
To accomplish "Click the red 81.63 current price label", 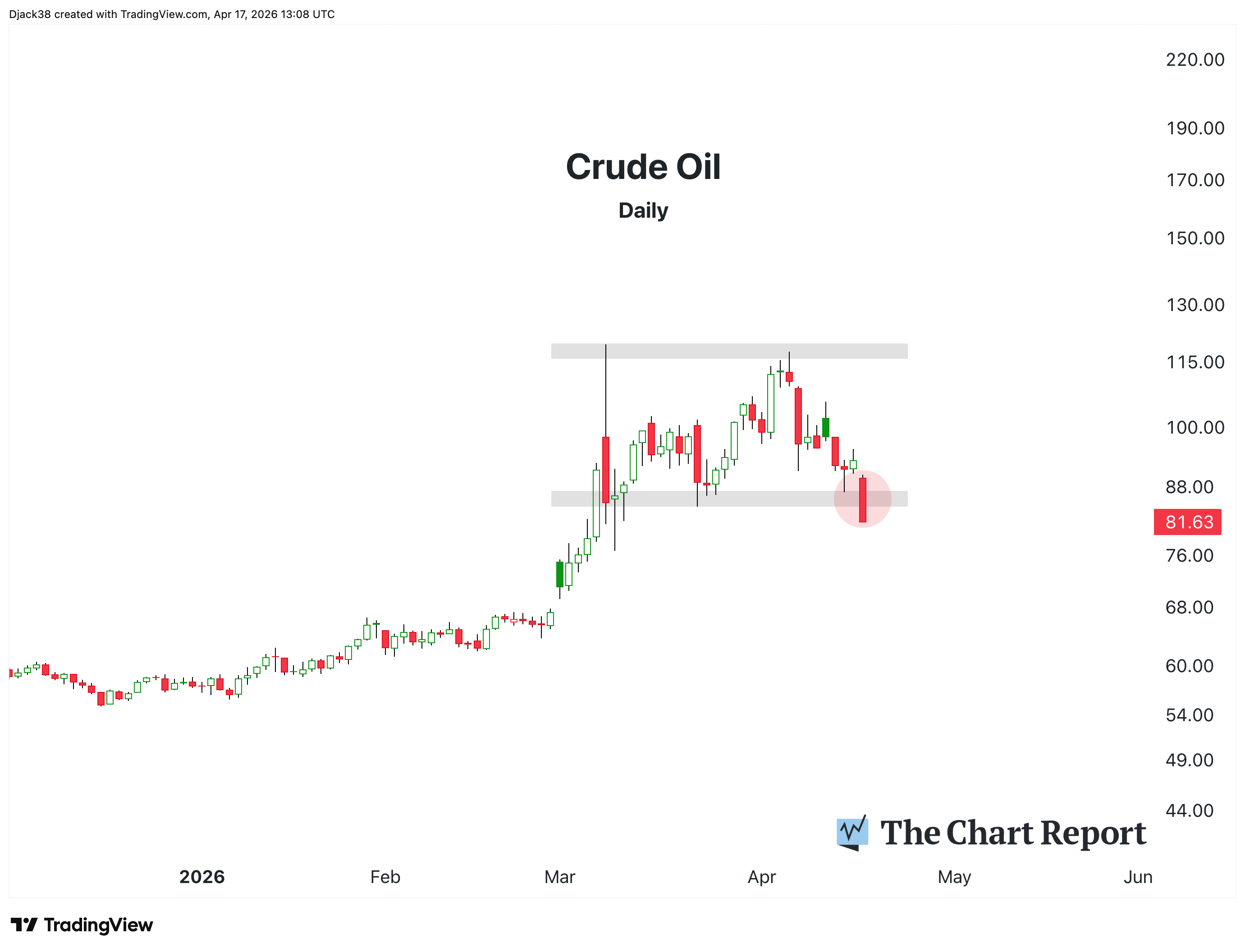I will point(1188,522).
